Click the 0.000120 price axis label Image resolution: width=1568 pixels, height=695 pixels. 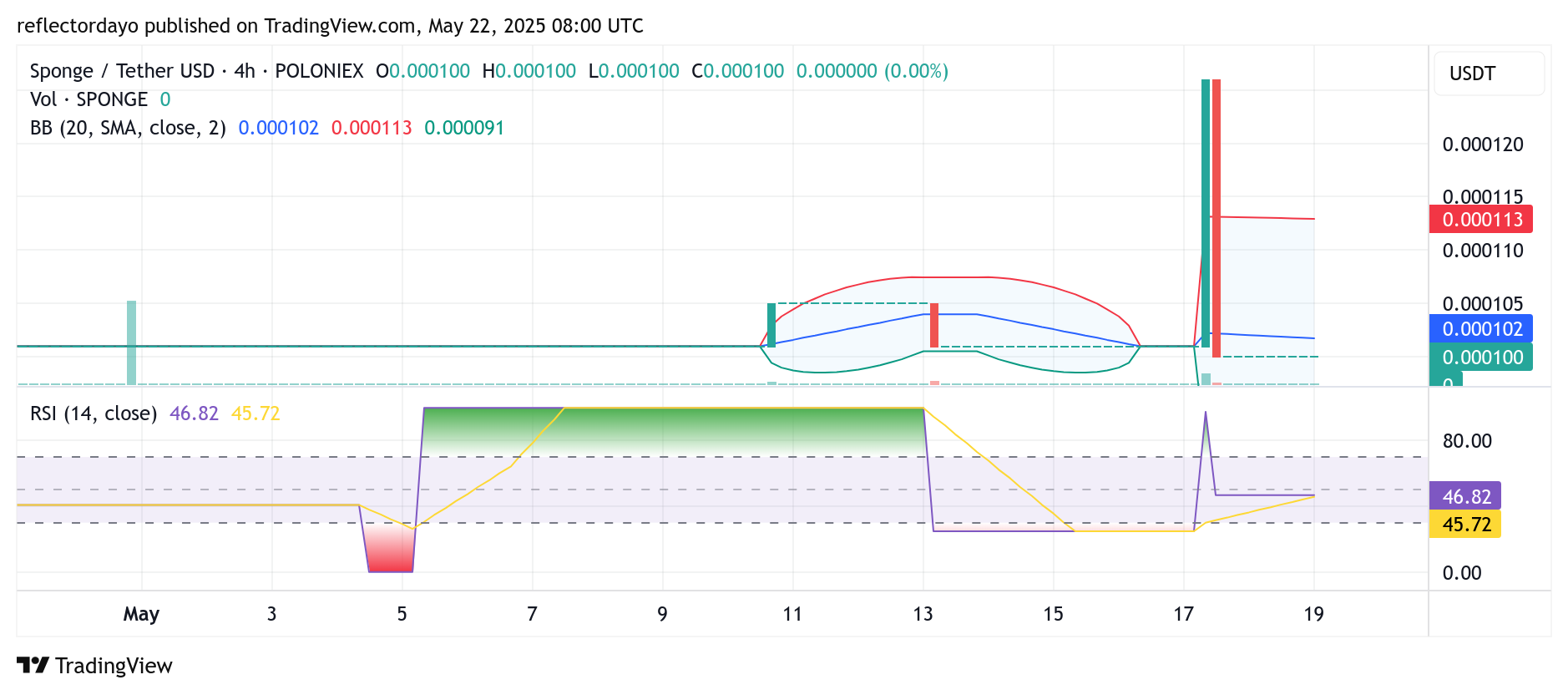click(1483, 145)
